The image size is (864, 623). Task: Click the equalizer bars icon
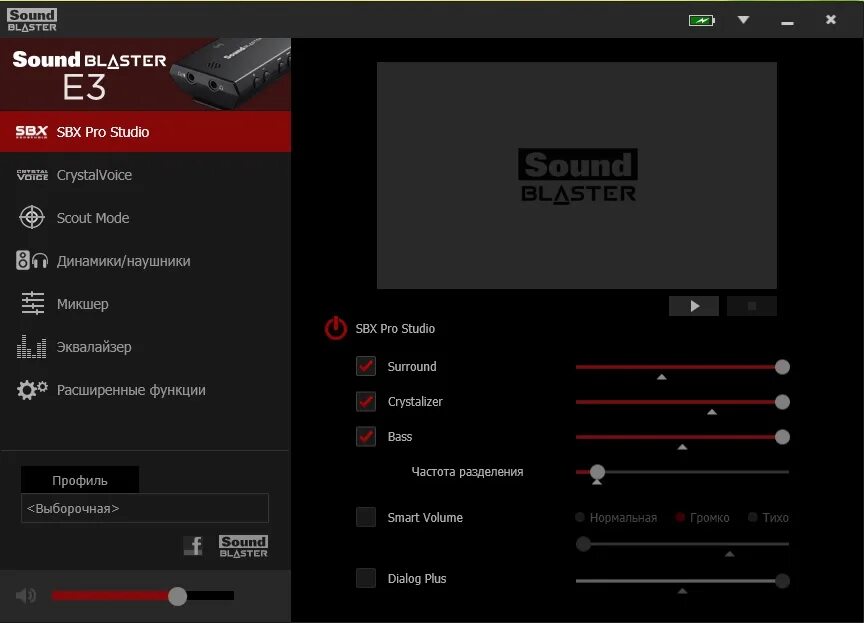[x=31, y=346]
